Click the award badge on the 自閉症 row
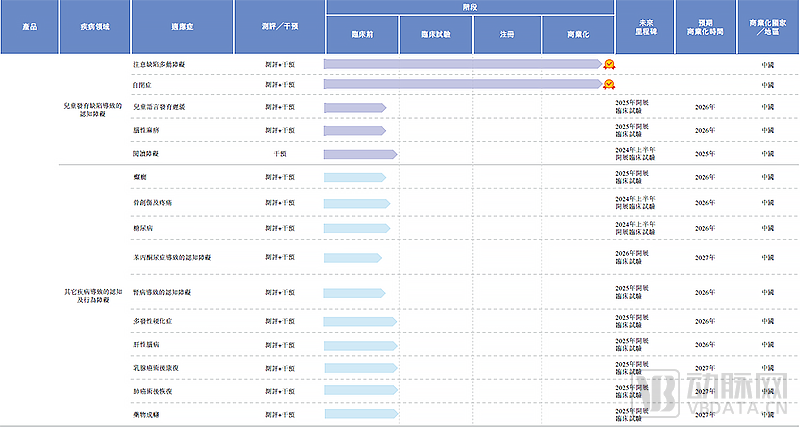Viewport: 800px width, 428px height. pos(608,84)
